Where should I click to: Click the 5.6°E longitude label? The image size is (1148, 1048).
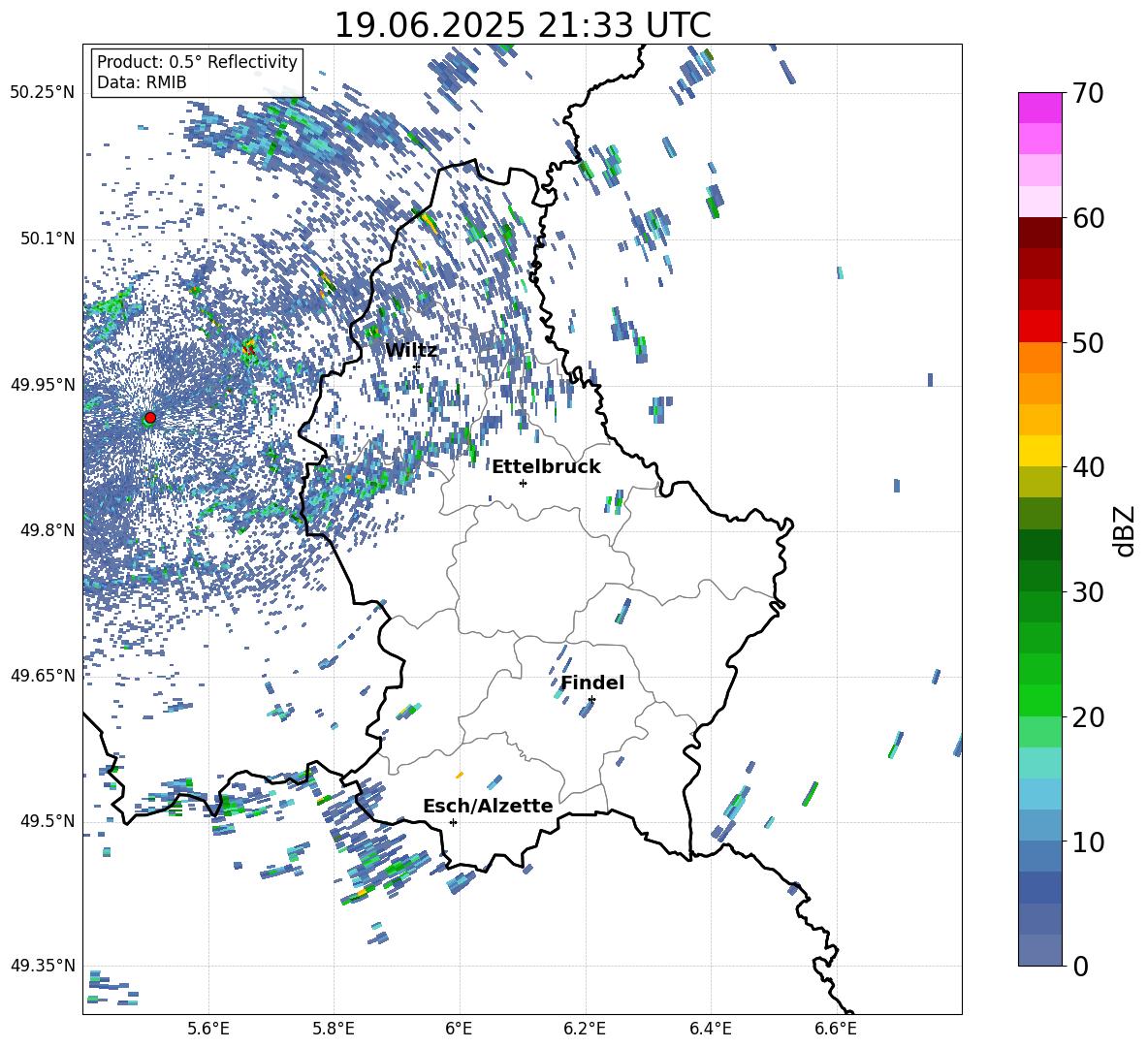[x=208, y=1030]
